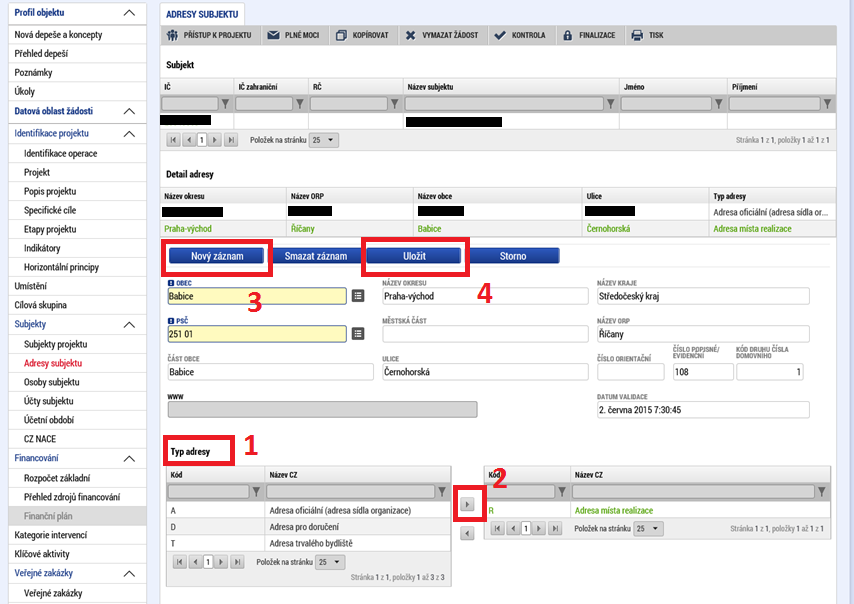Click filter icon of Jméno column

point(718,103)
